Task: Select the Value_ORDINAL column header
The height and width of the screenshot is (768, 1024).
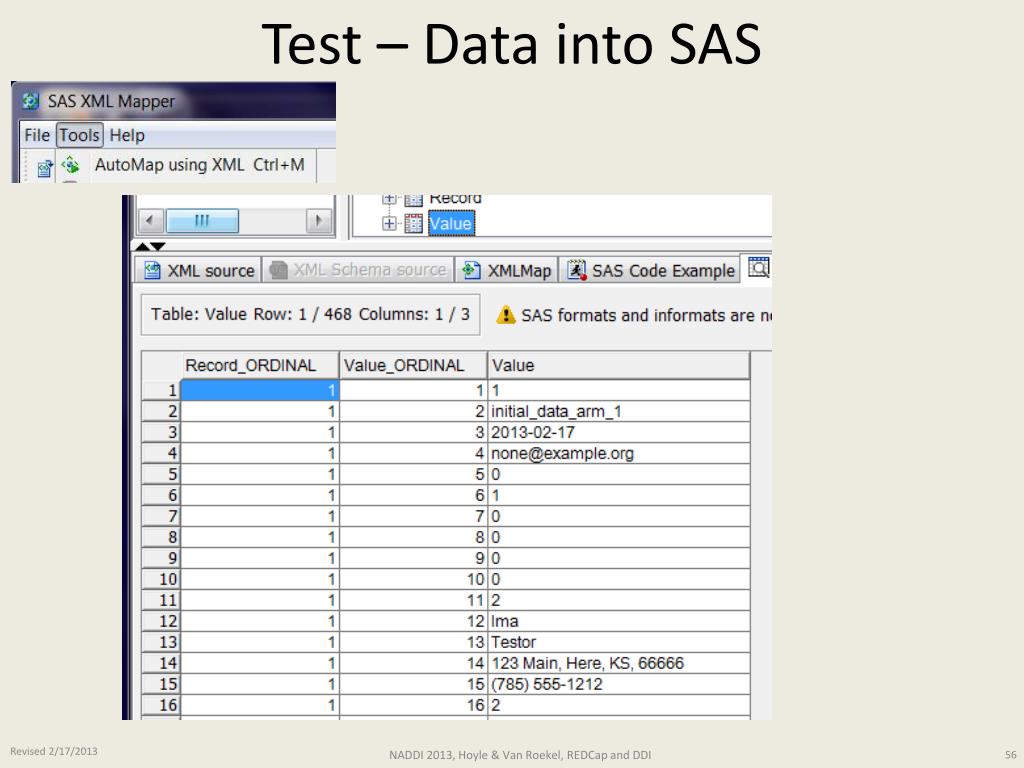Action: click(x=413, y=365)
